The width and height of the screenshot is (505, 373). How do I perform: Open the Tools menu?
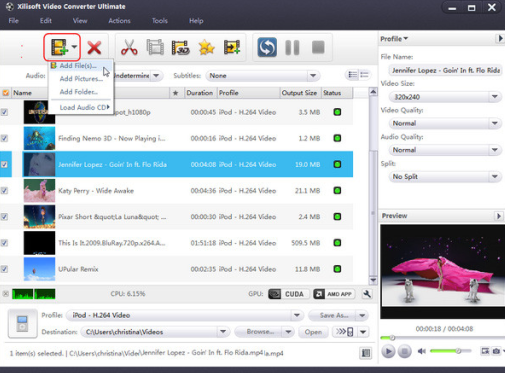[160, 21]
